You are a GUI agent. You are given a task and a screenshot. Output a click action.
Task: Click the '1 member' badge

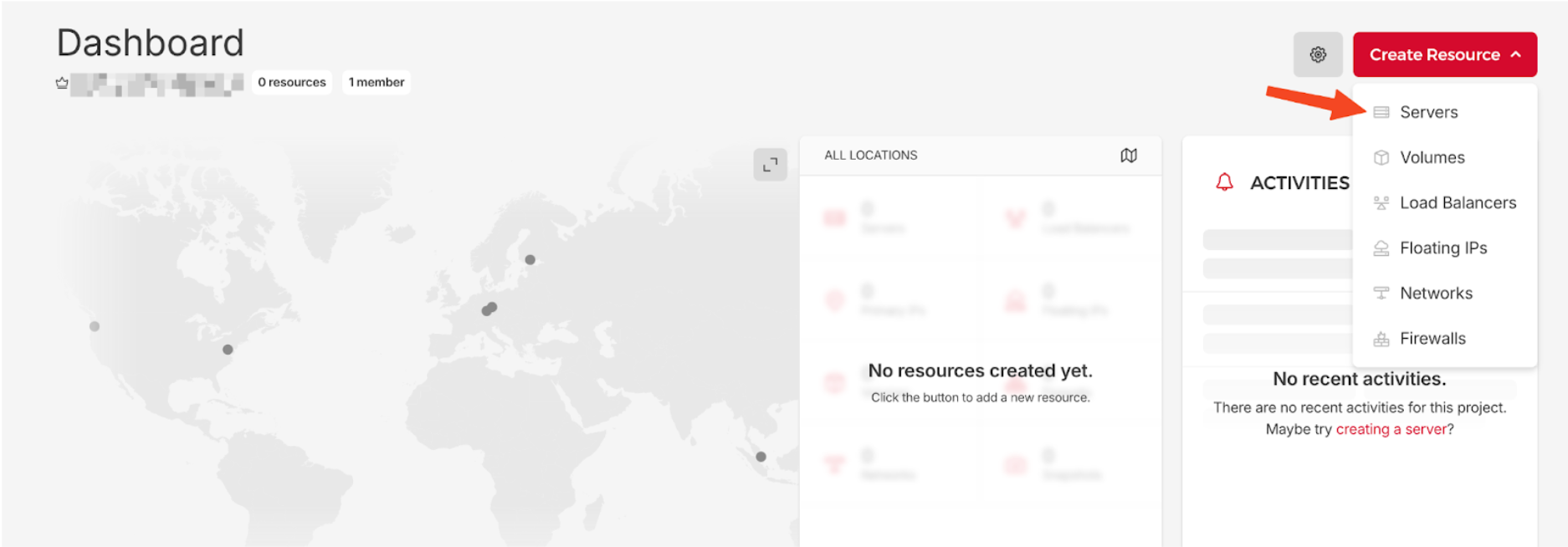376,82
